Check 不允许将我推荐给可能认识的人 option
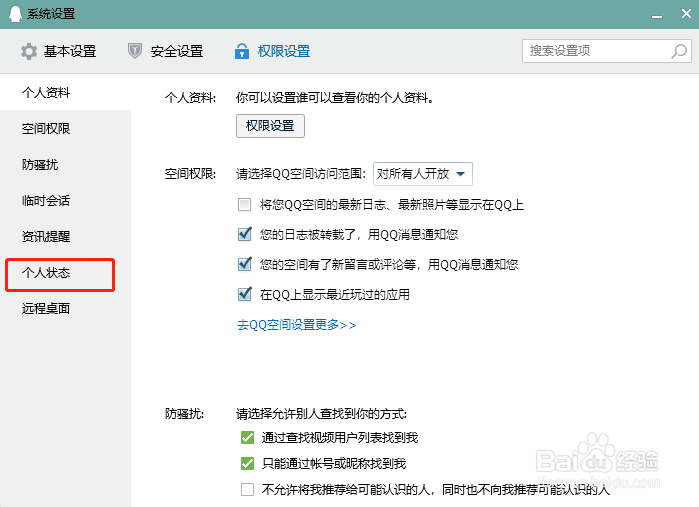Image resolution: width=699 pixels, height=507 pixels. (247, 489)
